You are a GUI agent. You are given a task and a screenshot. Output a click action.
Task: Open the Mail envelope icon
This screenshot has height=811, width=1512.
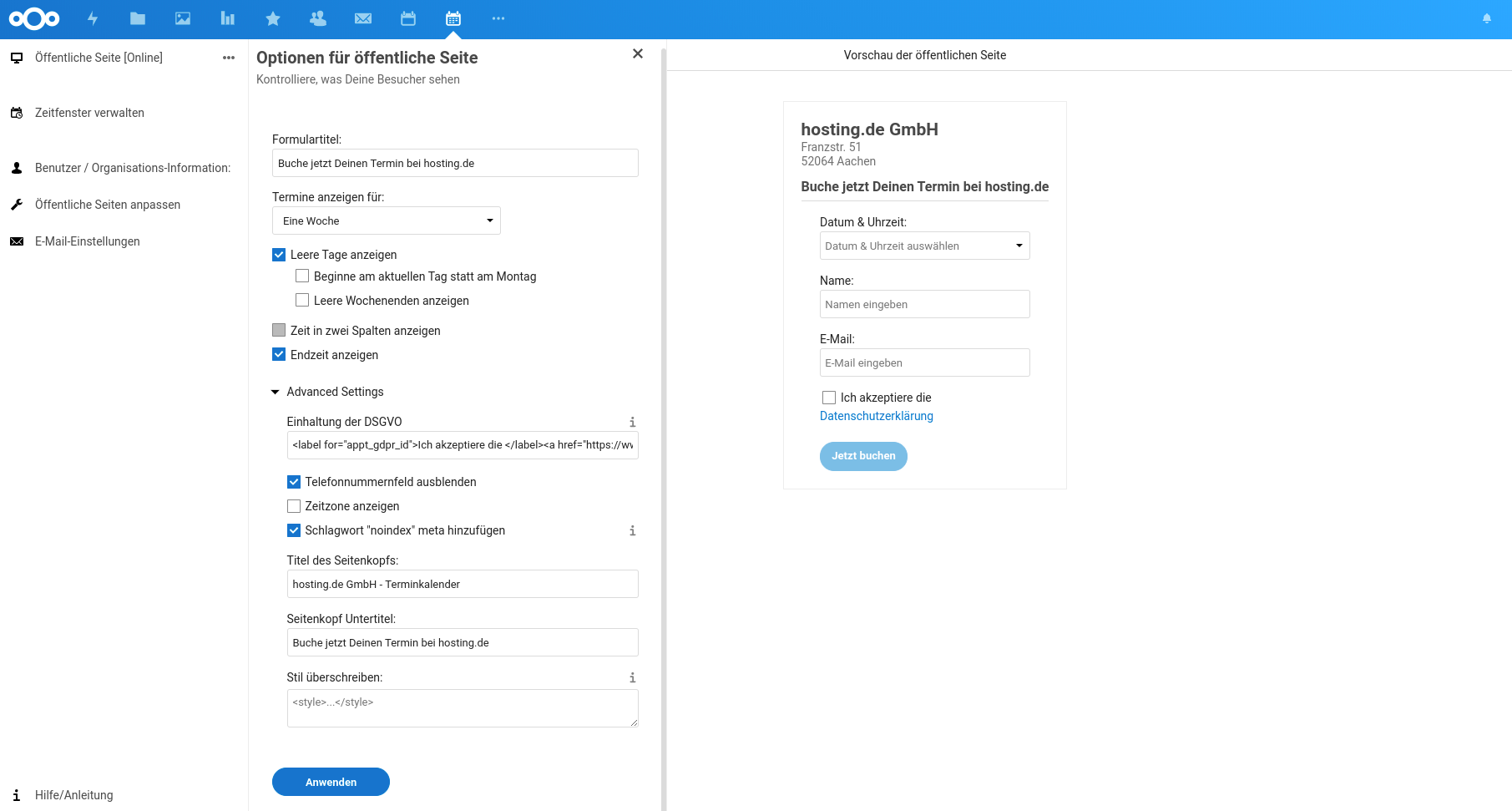coord(363,18)
